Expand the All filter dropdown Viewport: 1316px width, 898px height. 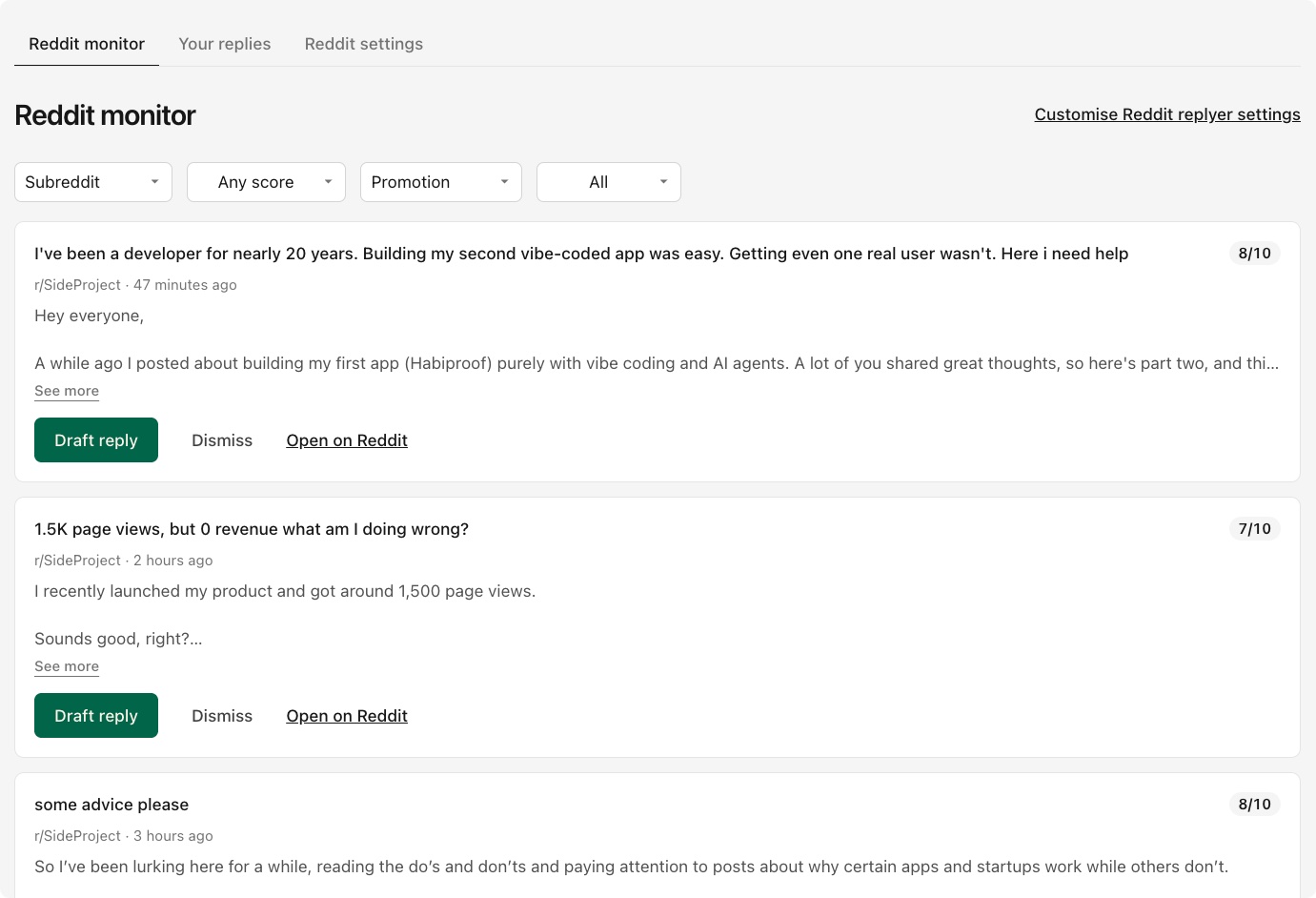click(x=609, y=182)
